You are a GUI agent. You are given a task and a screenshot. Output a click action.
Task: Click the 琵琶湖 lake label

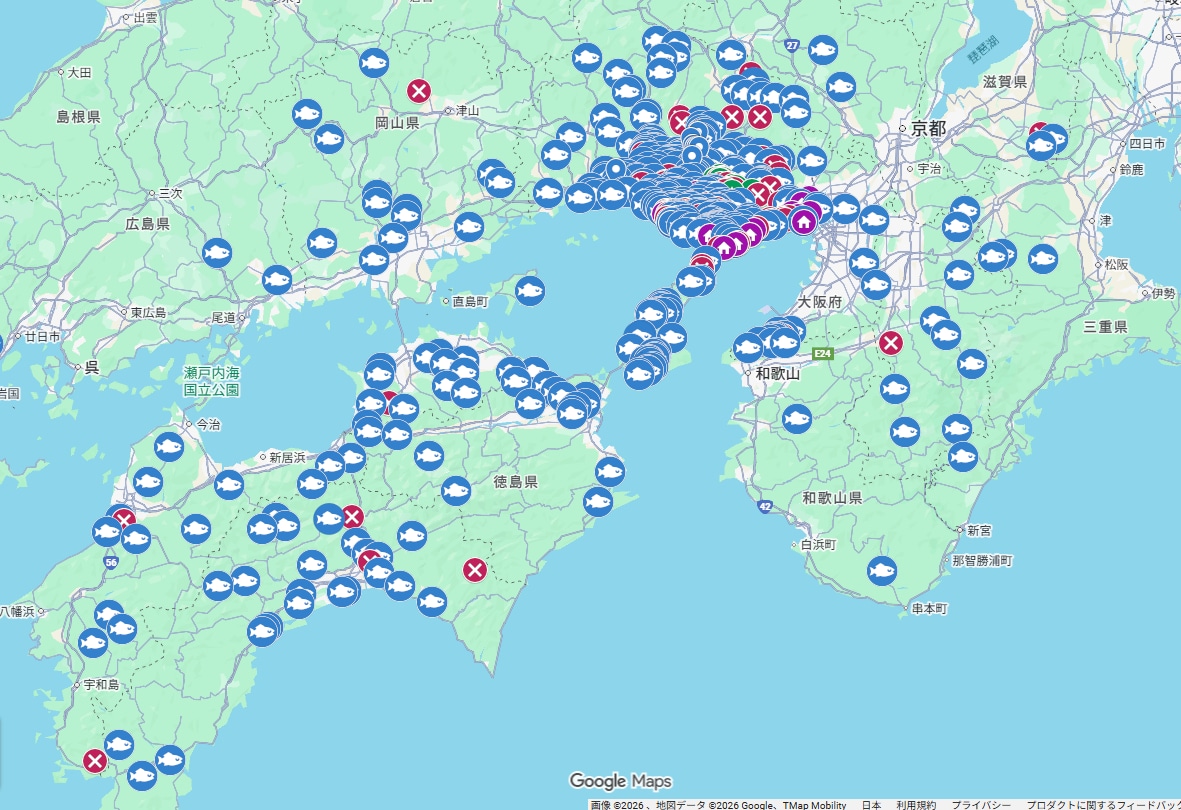[x=984, y=49]
